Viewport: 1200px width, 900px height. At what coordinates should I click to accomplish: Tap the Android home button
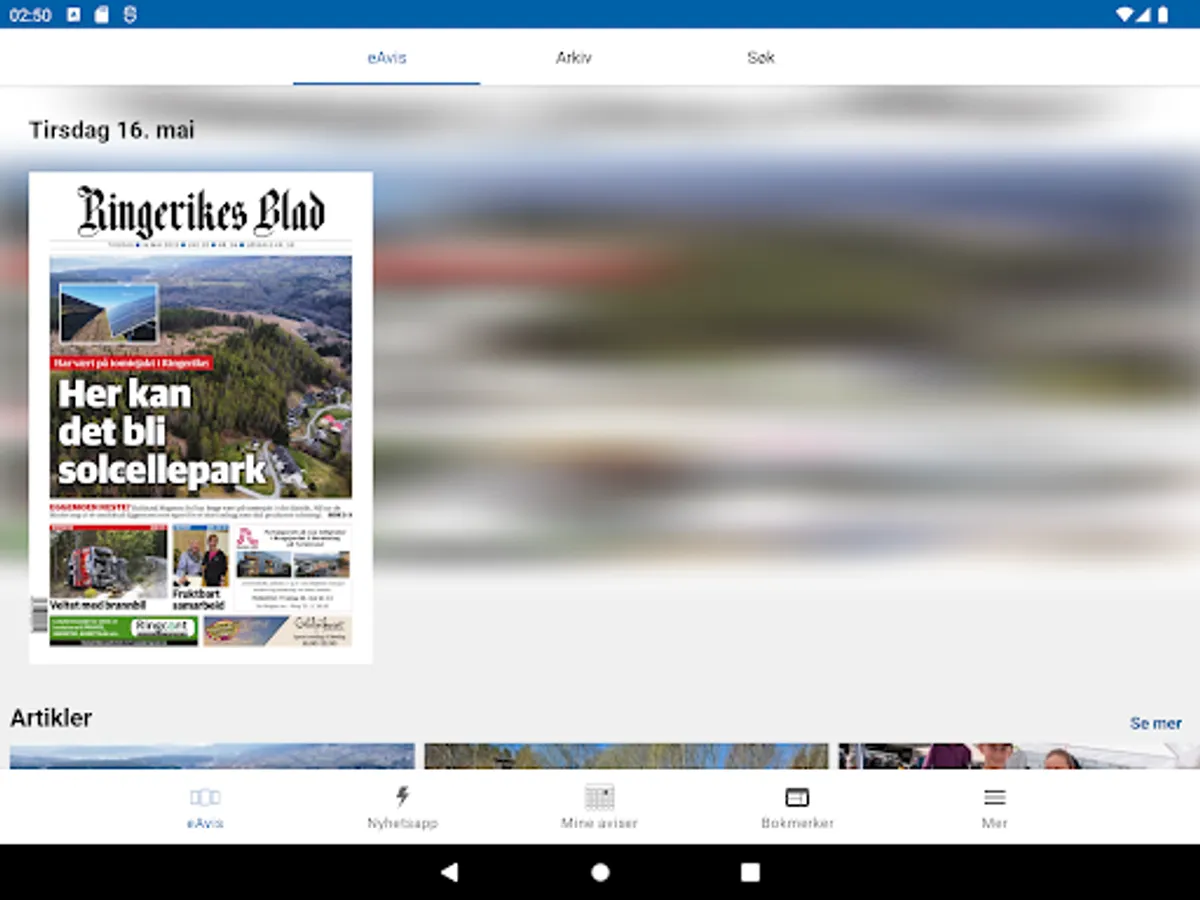[x=600, y=872]
